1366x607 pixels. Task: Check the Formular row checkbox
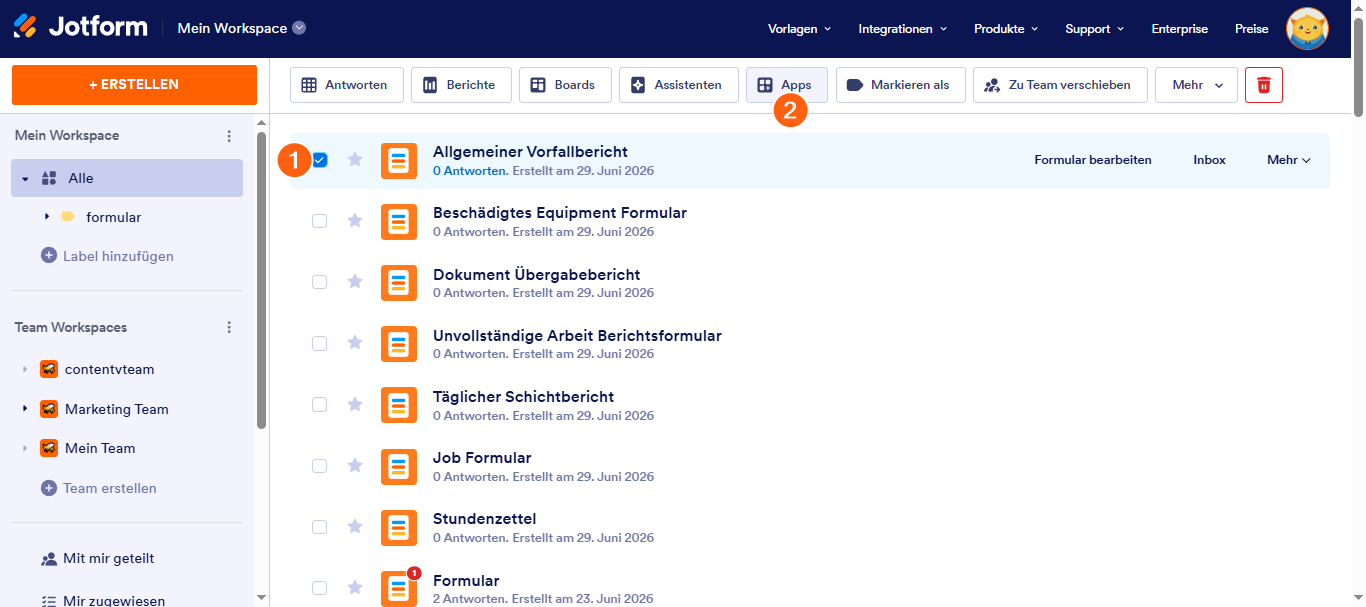320,588
